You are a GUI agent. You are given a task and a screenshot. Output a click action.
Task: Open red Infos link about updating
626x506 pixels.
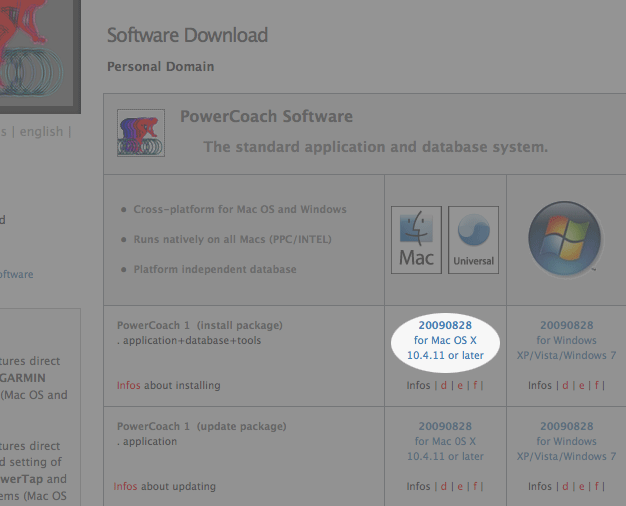pyautogui.click(x=125, y=486)
